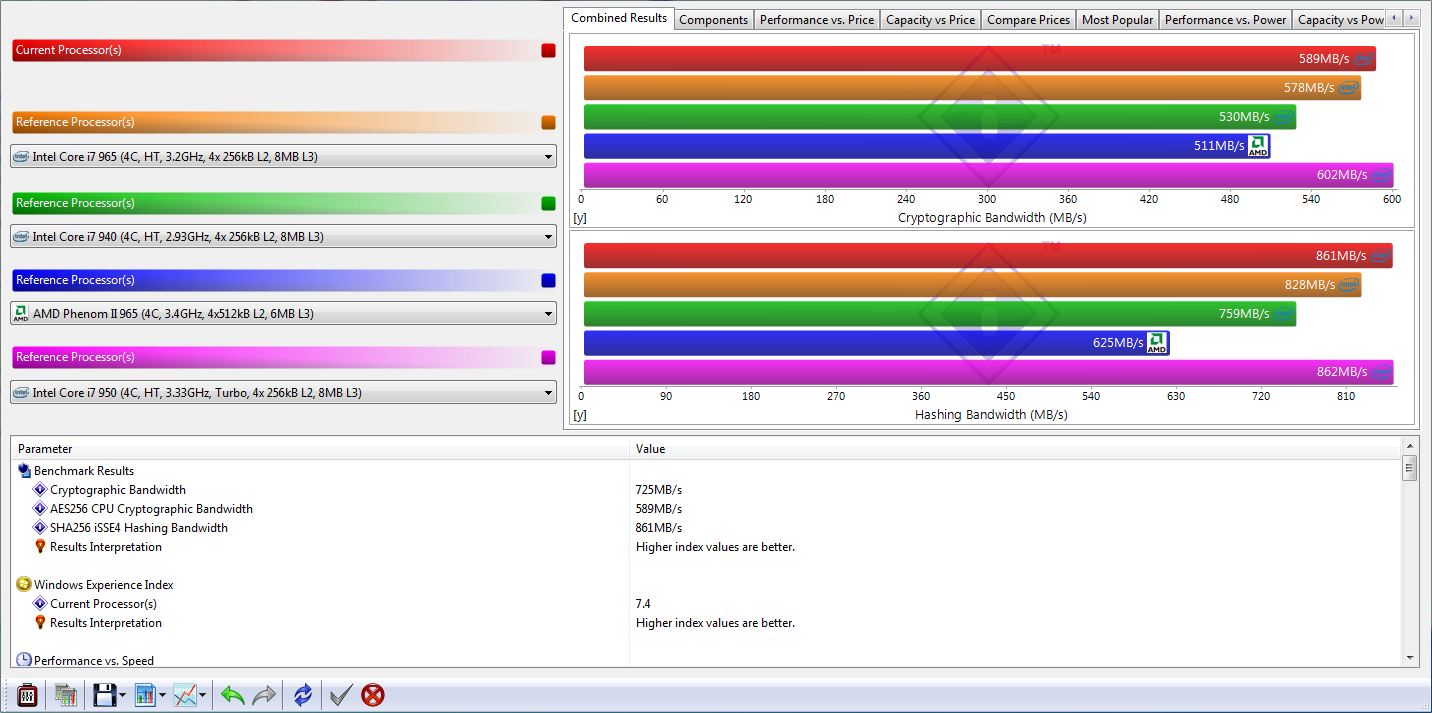
Task: Click the orange 828MB/s Hashing Bandwidth bar
Action: click(x=973, y=285)
